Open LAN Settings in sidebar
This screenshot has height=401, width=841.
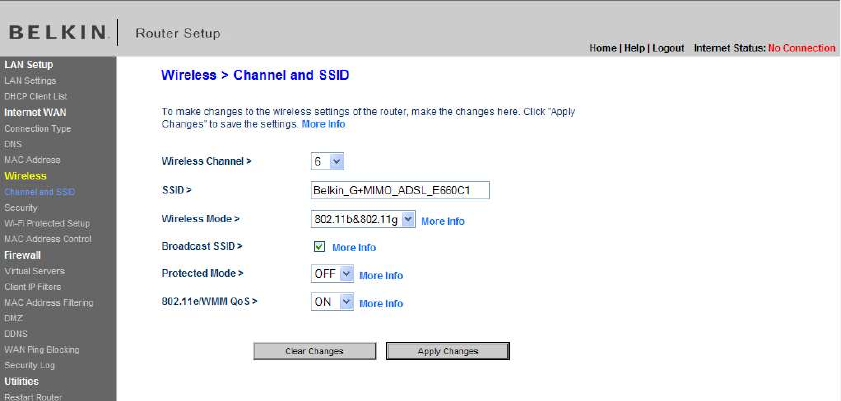(30, 80)
